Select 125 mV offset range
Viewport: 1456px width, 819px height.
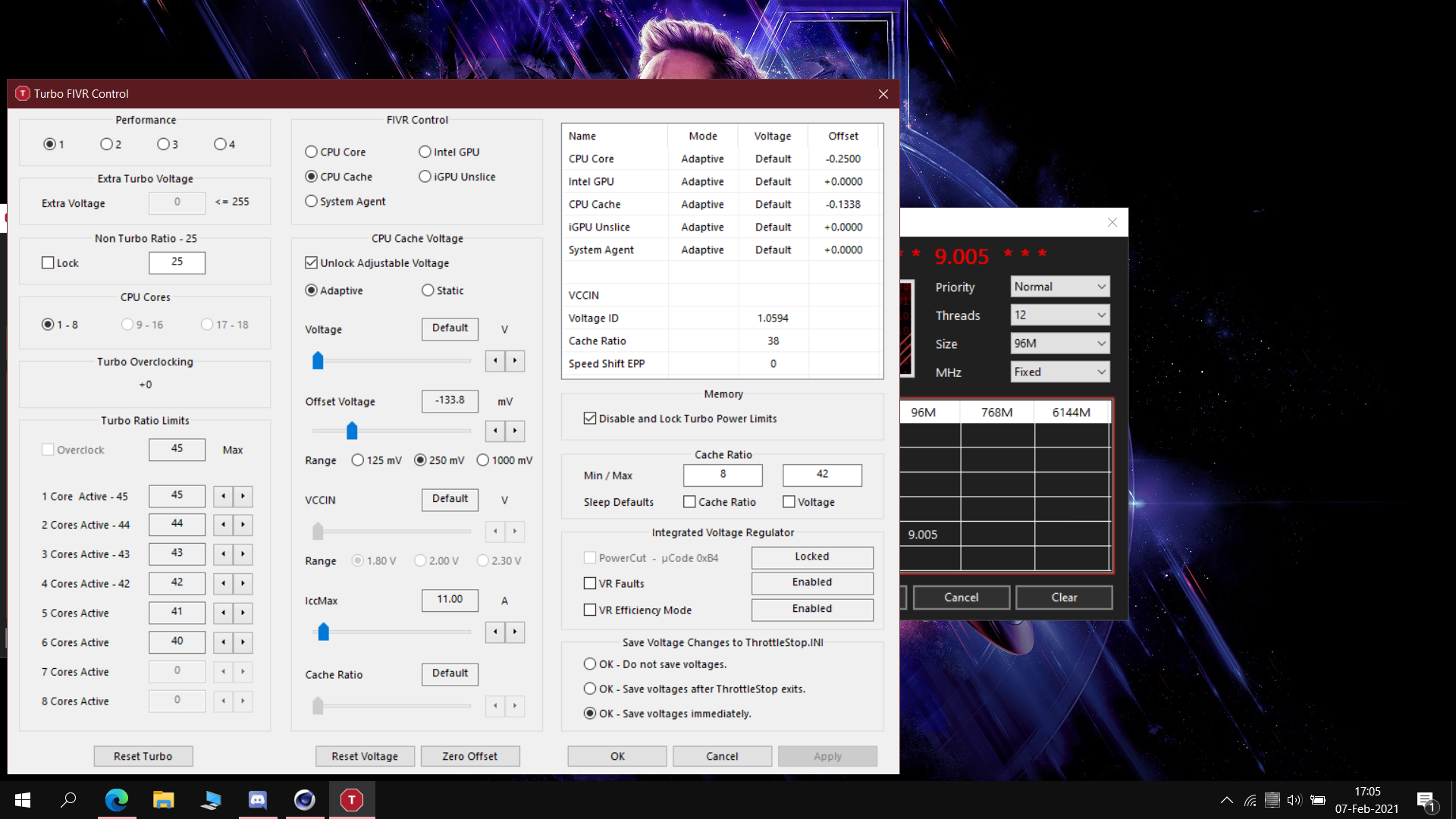point(377,460)
